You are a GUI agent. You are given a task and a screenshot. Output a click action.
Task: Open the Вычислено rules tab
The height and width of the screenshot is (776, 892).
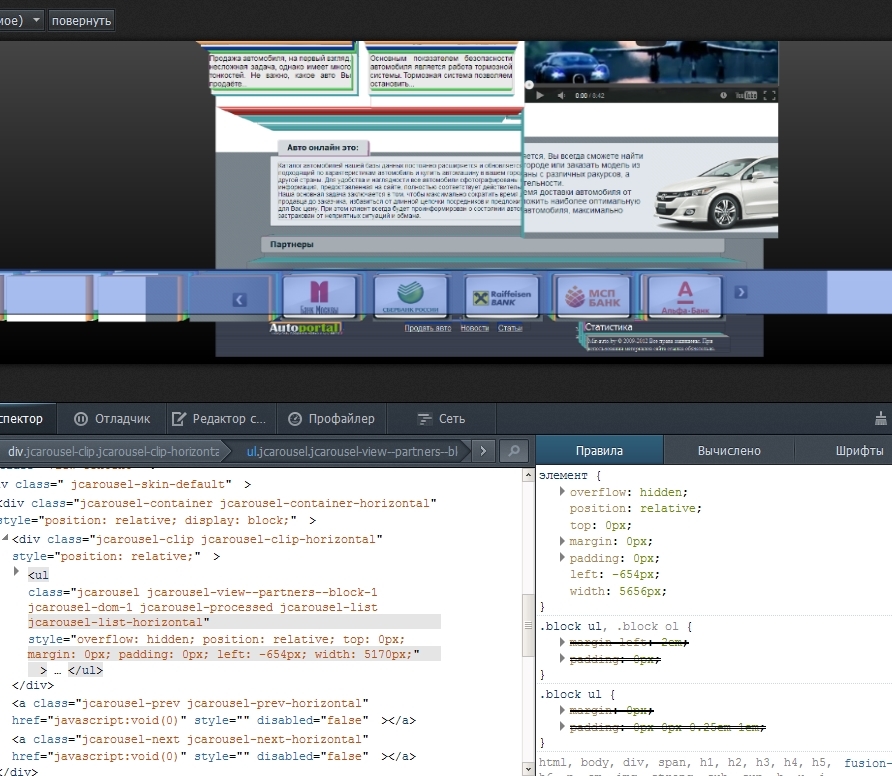(x=729, y=451)
